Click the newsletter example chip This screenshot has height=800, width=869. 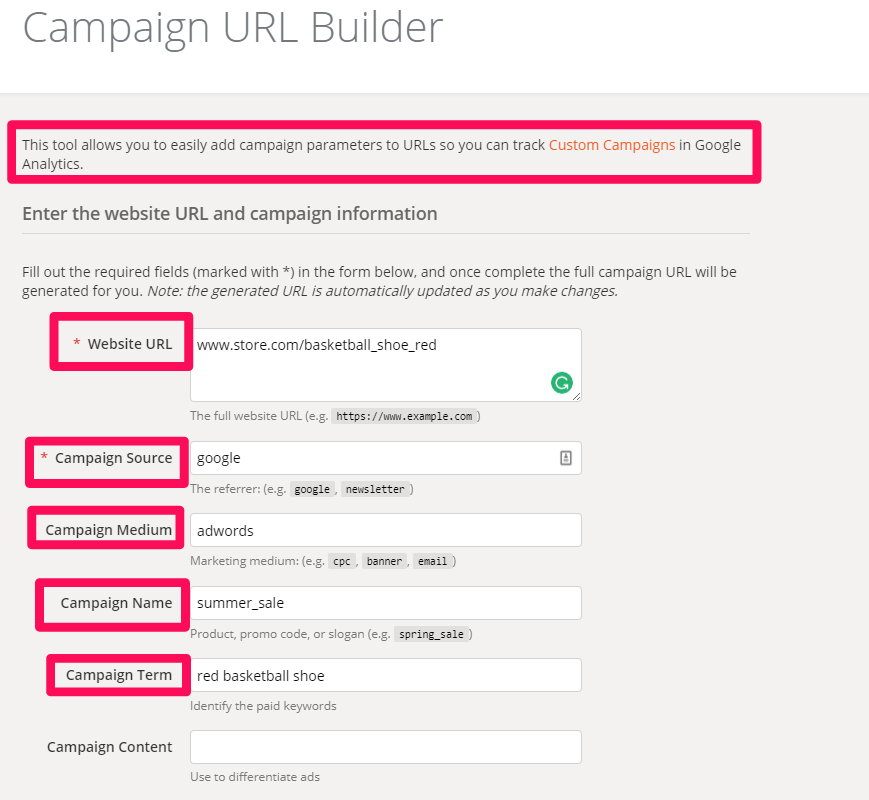click(x=375, y=490)
